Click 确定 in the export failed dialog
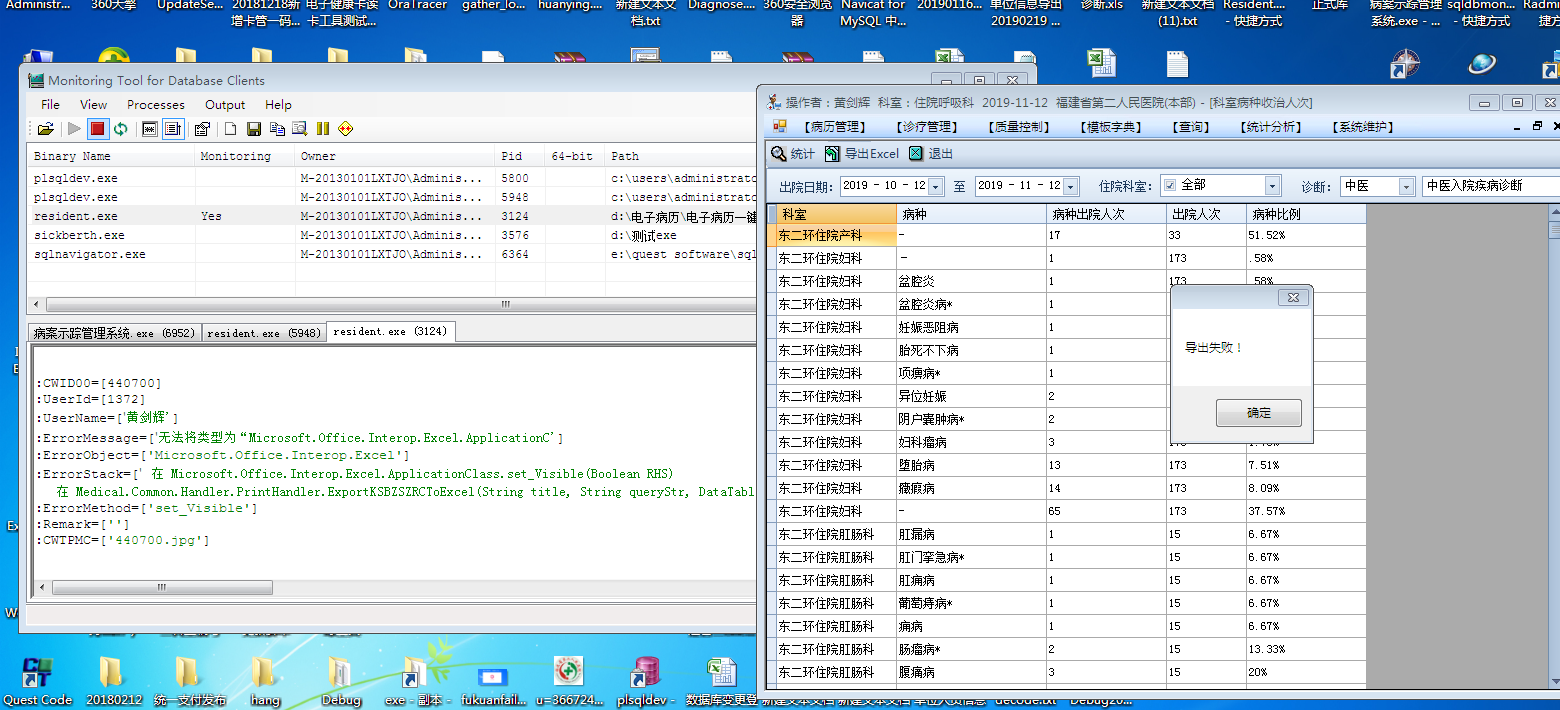Image resolution: width=1560 pixels, height=710 pixels. (x=1258, y=413)
